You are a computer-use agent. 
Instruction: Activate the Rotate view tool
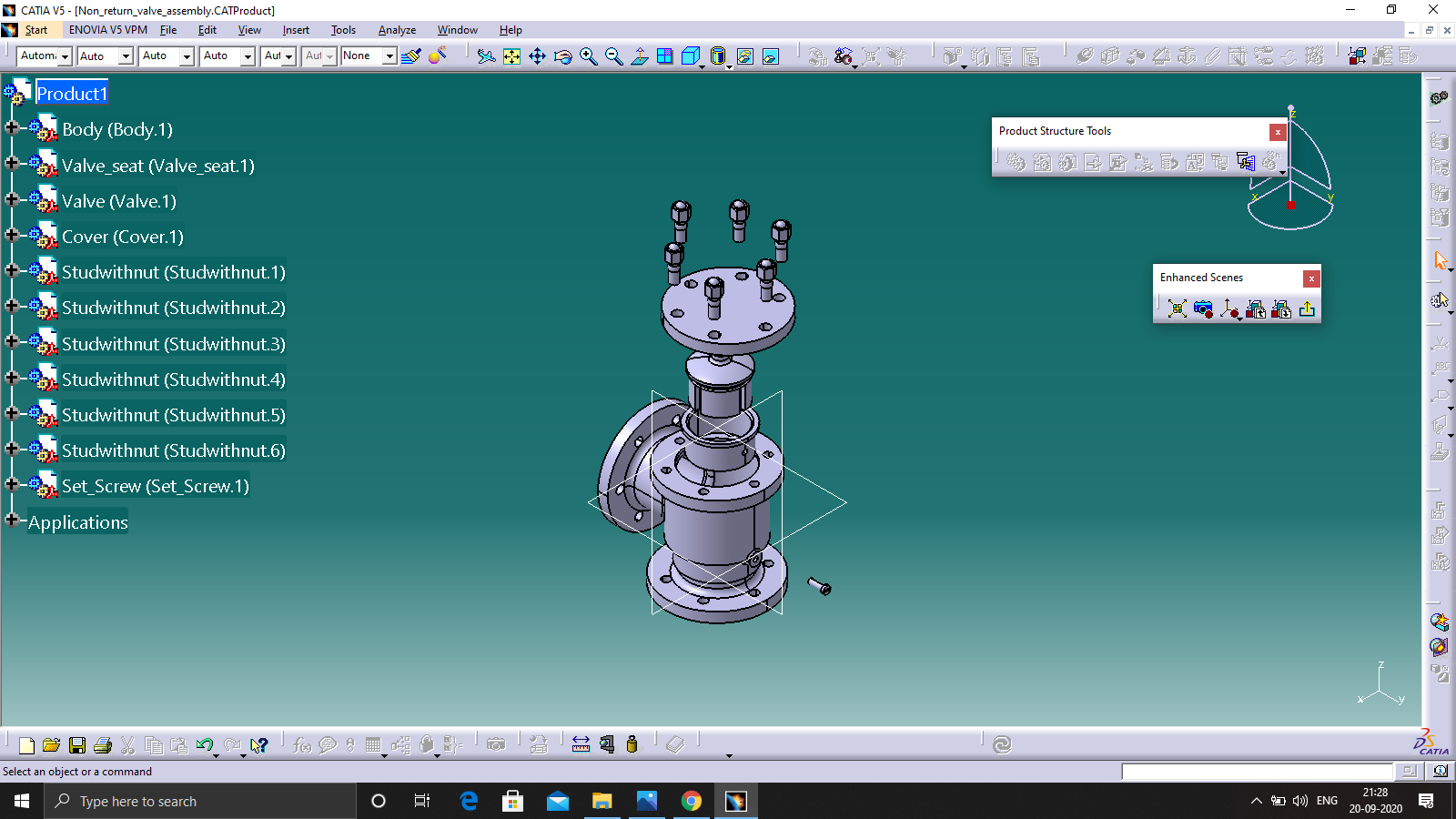click(x=563, y=56)
